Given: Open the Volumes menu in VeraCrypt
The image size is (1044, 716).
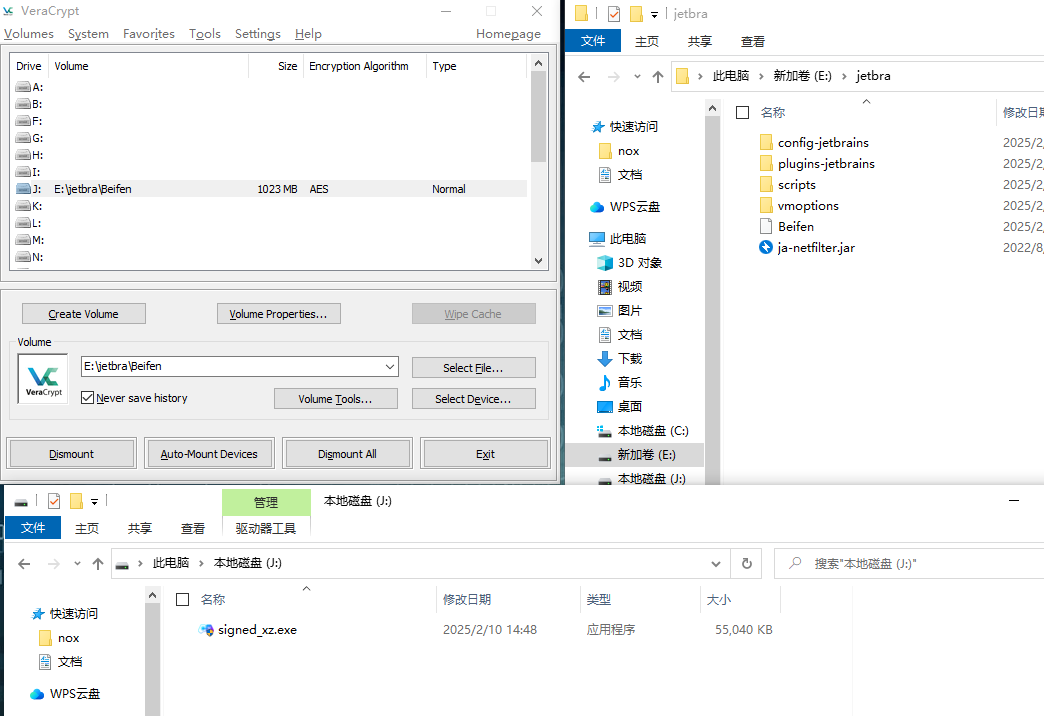Looking at the screenshot, I should tap(29, 34).
